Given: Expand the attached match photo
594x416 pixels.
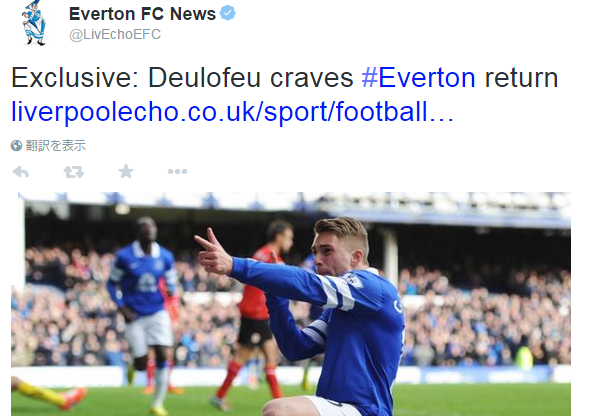Looking at the screenshot, I should (x=291, y=304).
